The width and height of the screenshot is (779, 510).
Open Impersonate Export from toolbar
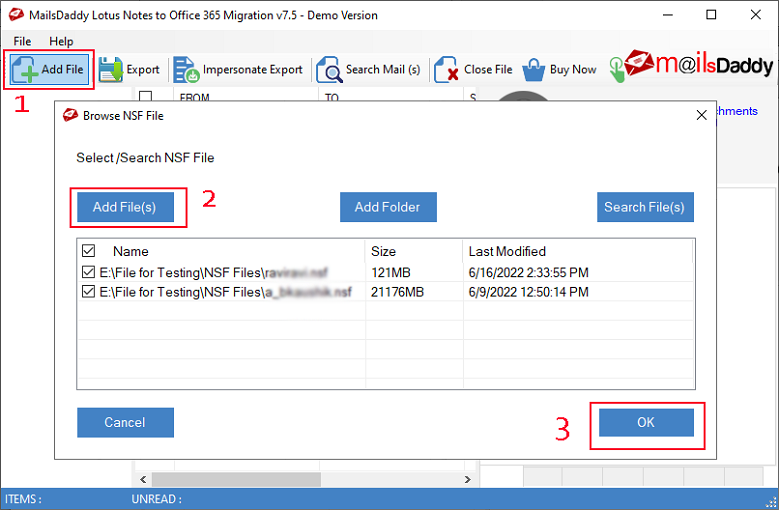point(237,70)
